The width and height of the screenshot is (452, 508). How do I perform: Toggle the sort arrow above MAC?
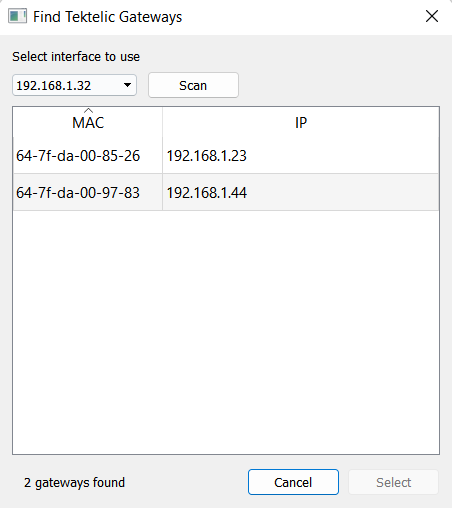point(88,110)
